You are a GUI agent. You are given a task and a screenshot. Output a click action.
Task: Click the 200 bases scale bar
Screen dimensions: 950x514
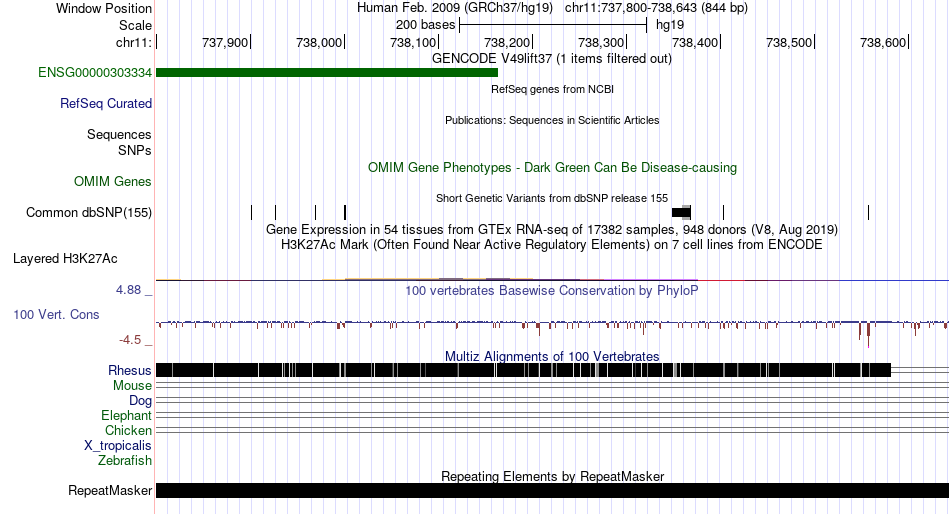pyautogui.click(x=553, y=25)
